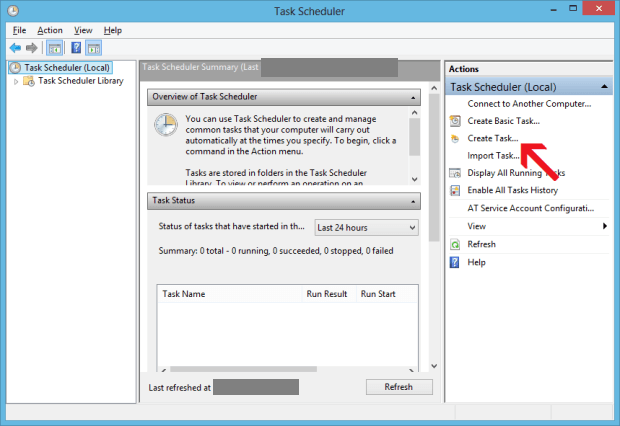This screenshot has width=620, height=426.
Task: Click the Create Basic Task icon
Action: coord(455,121)
